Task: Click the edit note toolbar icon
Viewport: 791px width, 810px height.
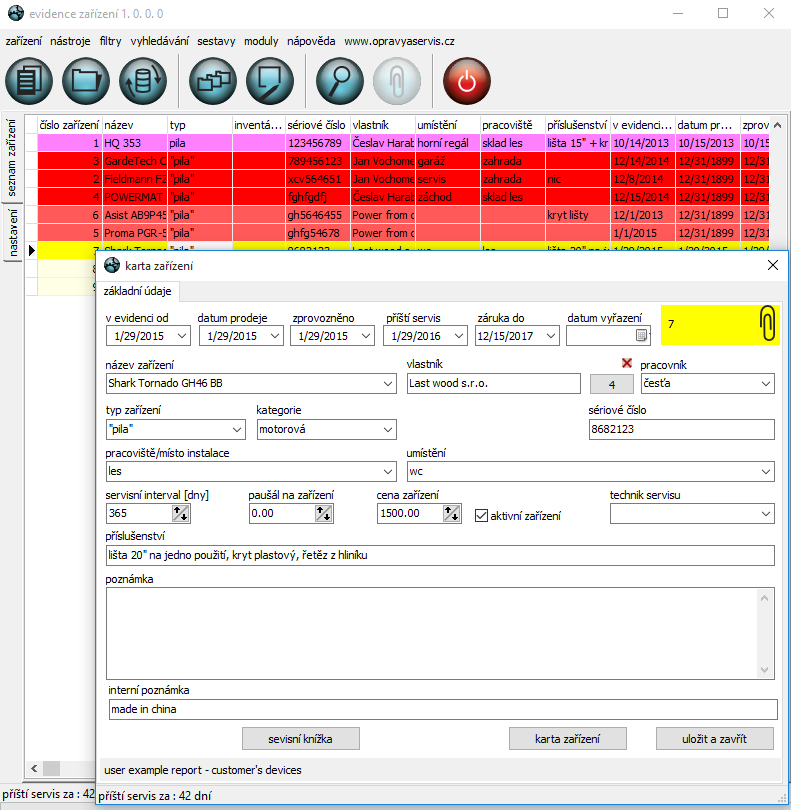Action: coord(267,81)
